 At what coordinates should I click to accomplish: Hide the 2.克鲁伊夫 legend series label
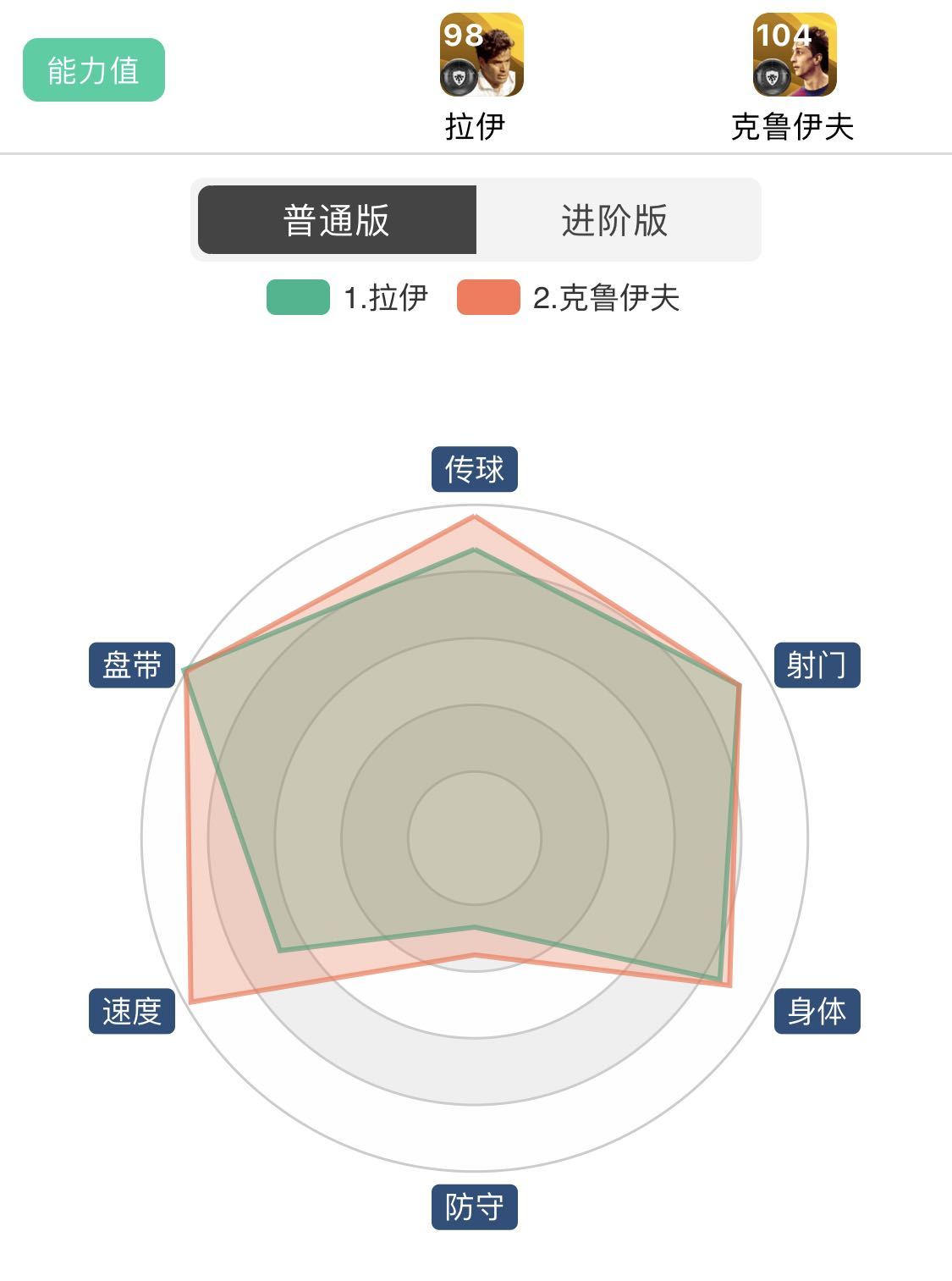[606, 298]
